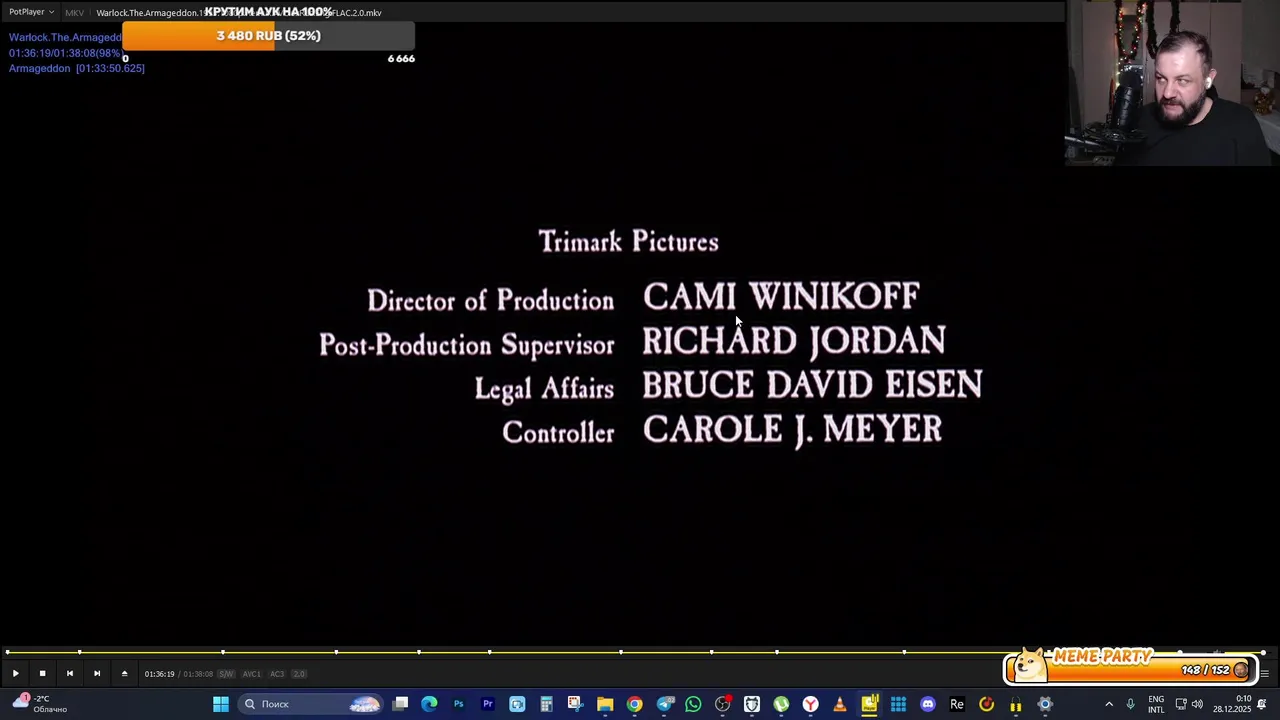Open the orange circular recorder taskbar icon
The height and width of the screenshot is (720, 1280).
[987, 704]
